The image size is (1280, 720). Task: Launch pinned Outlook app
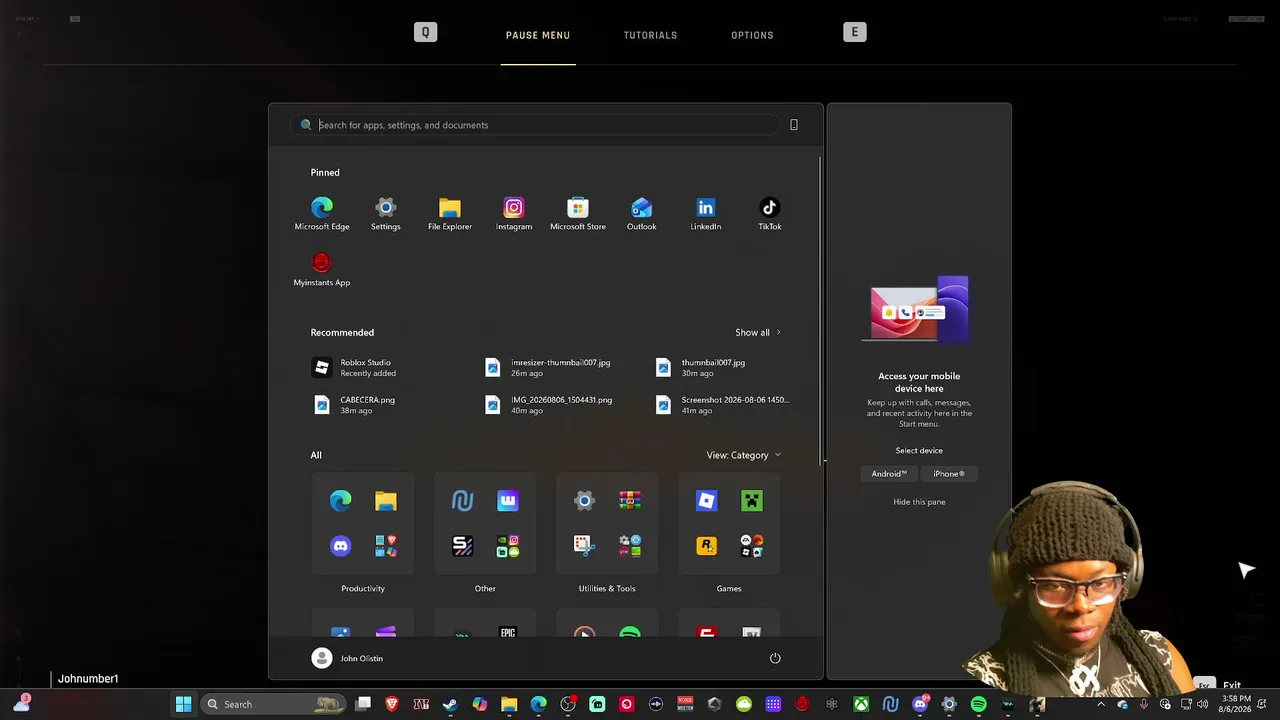642,214
